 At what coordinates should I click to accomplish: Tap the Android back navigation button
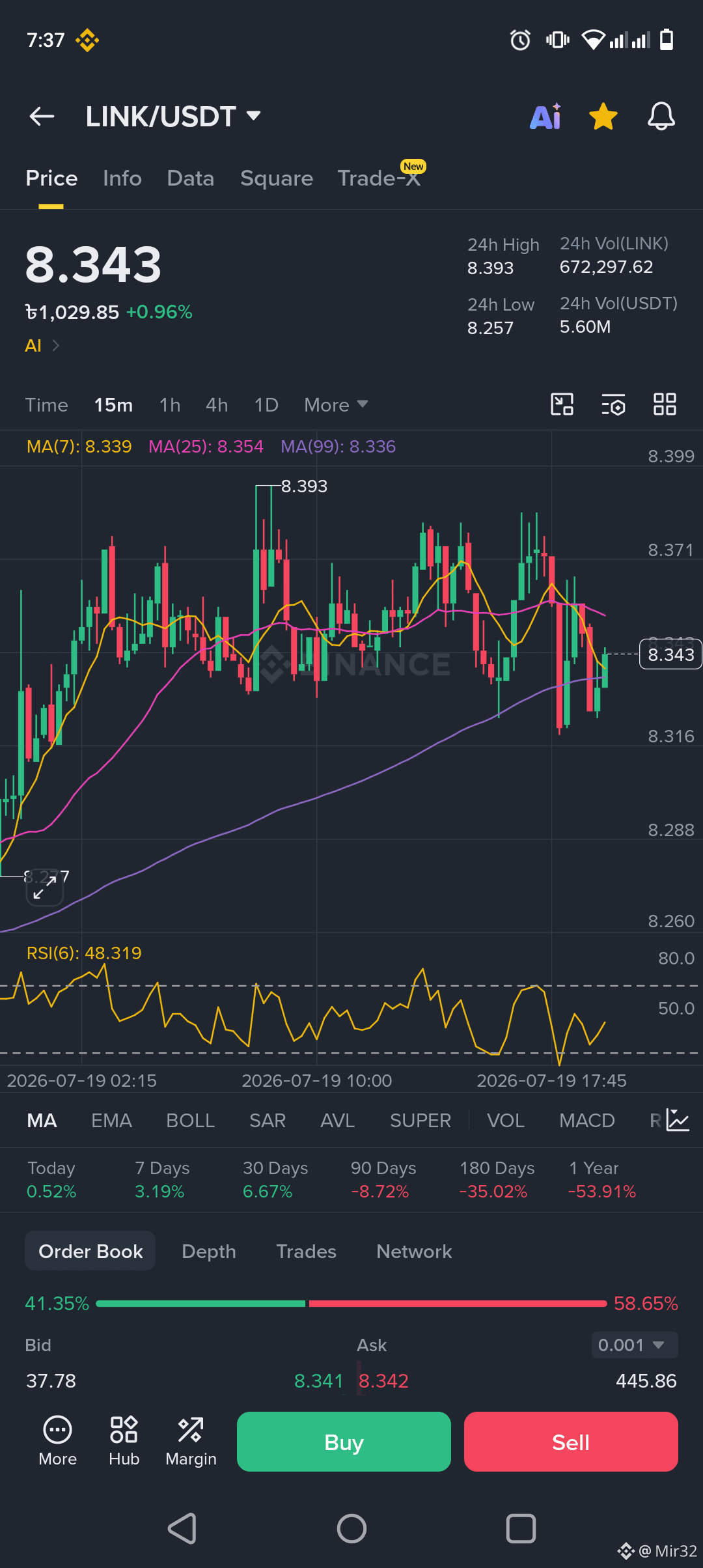coord(182,1528)
